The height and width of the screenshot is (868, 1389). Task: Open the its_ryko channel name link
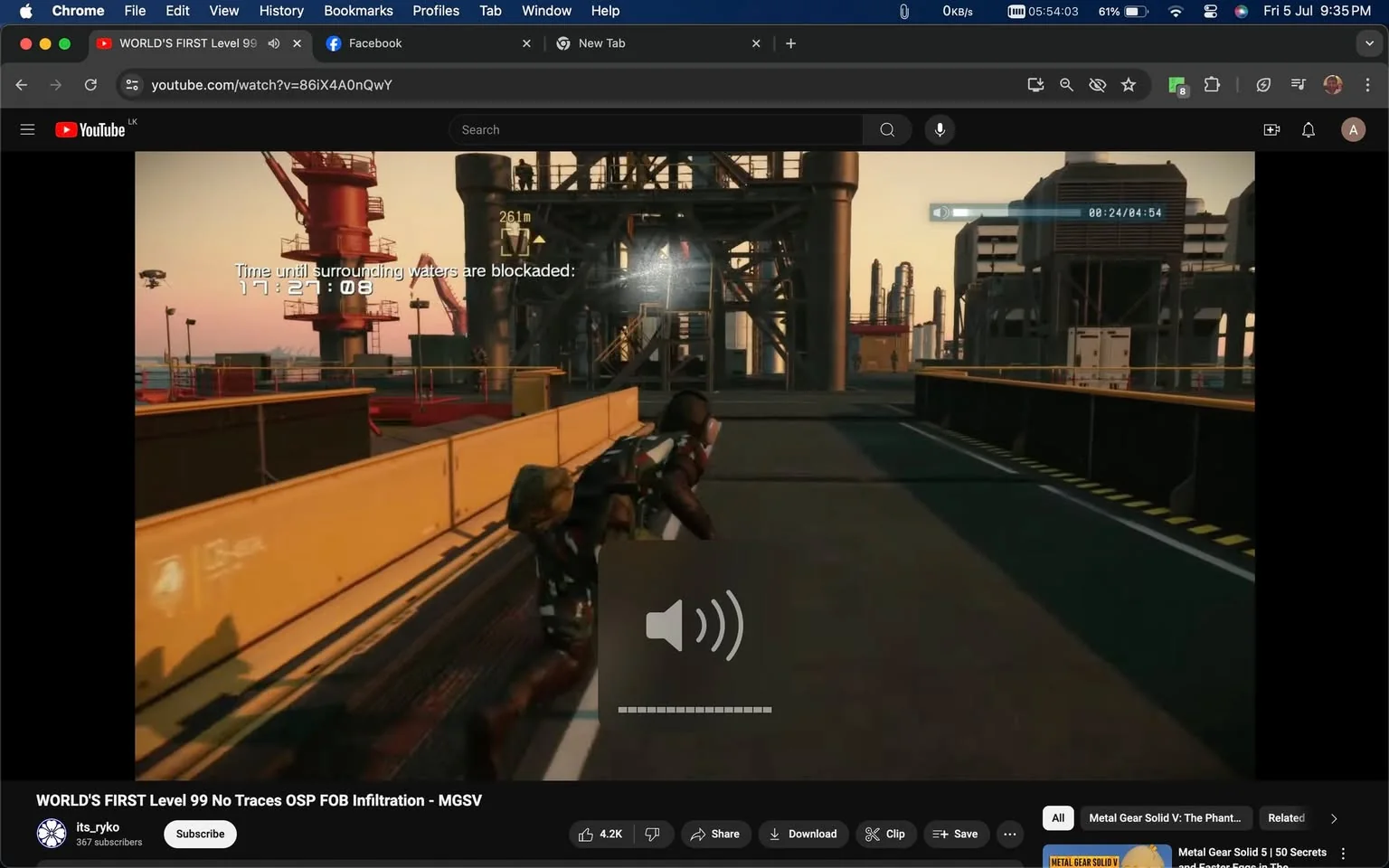pos(98,826)
